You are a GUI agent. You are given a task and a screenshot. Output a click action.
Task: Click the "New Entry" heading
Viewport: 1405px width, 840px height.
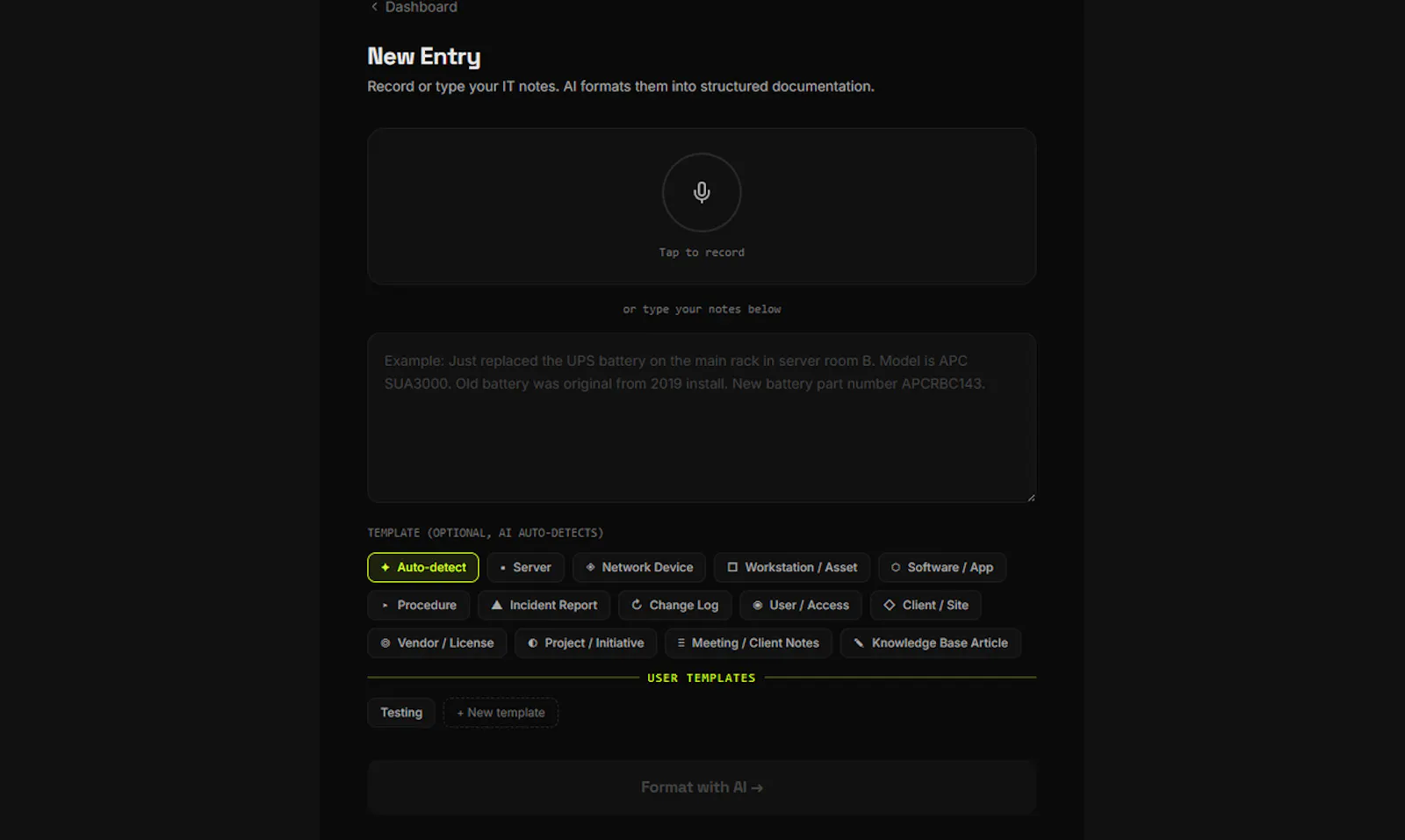pyautogui.click(x=423, y=57)
